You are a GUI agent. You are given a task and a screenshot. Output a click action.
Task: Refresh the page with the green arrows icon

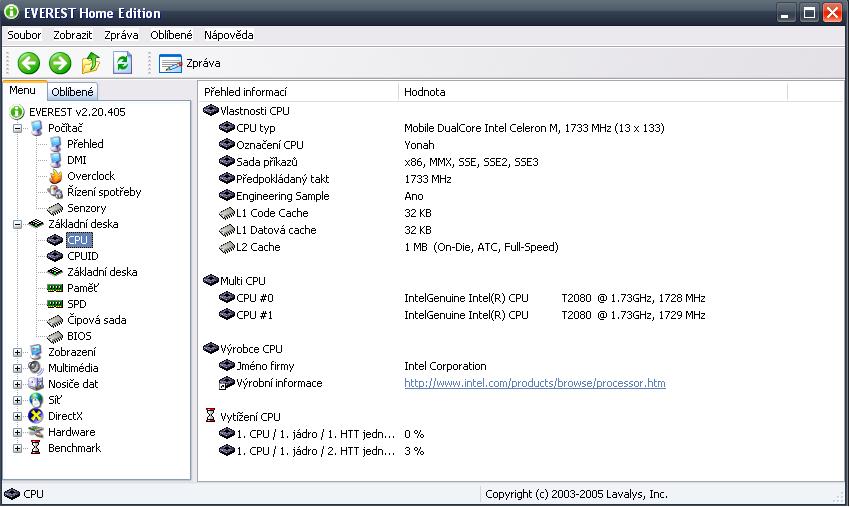[123, 63]
